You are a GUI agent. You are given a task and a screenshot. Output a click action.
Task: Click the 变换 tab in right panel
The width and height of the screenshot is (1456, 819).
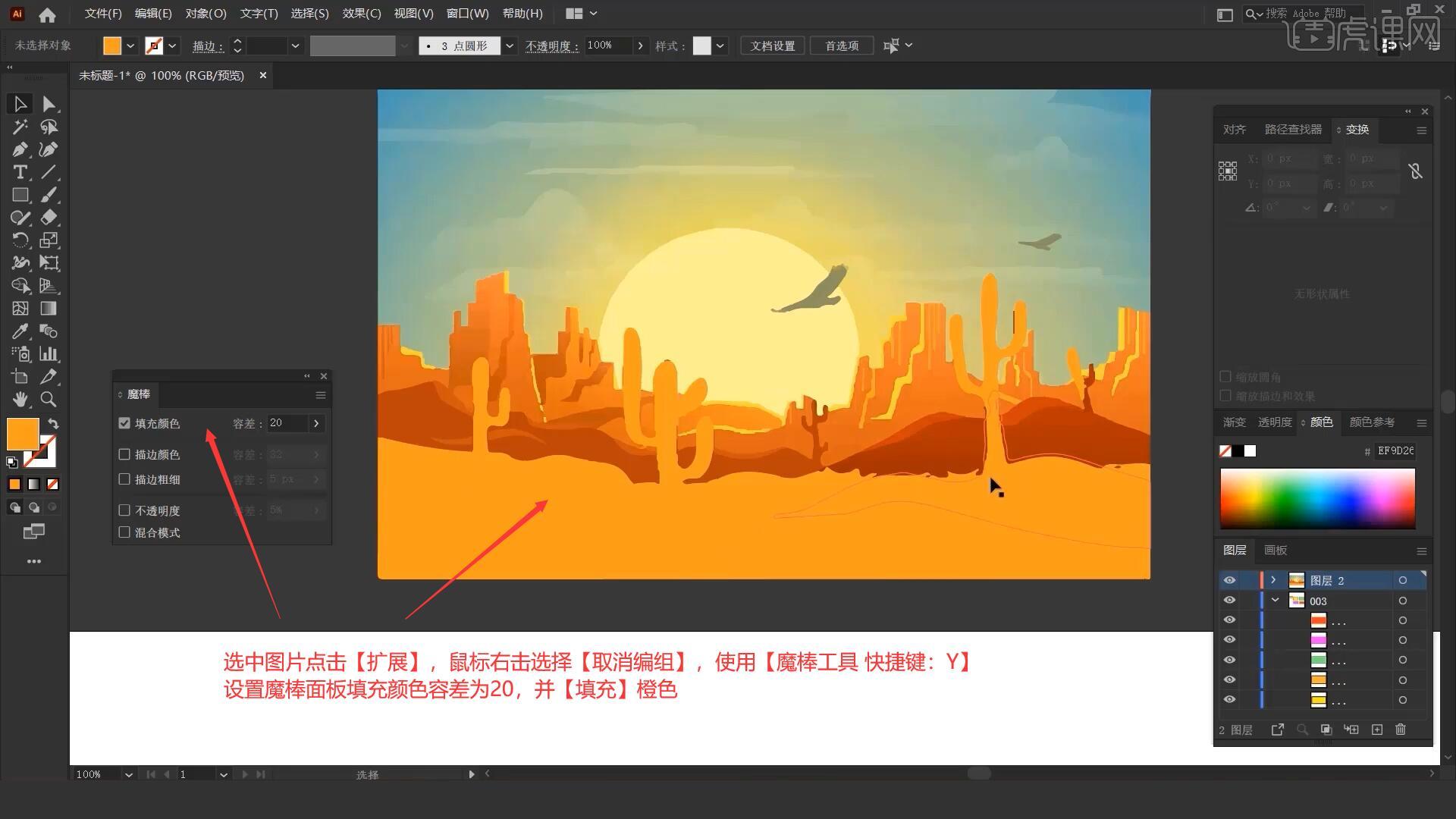click(x=1356, y=129)
